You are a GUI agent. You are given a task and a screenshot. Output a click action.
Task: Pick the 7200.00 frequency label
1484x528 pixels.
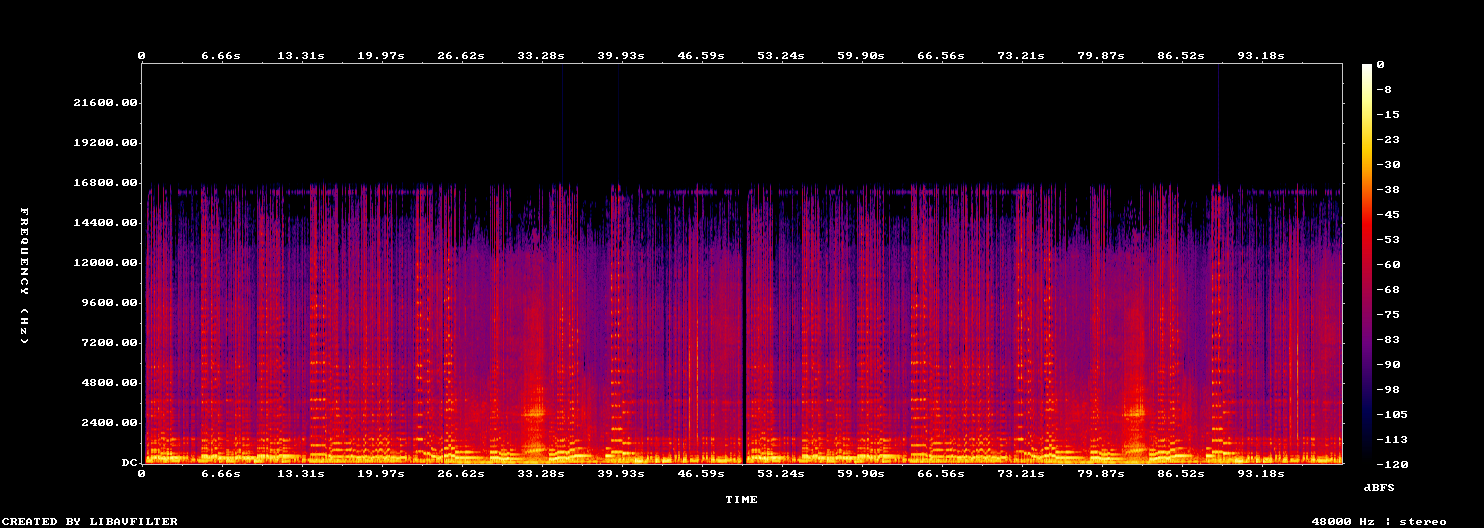click(110, 343)
